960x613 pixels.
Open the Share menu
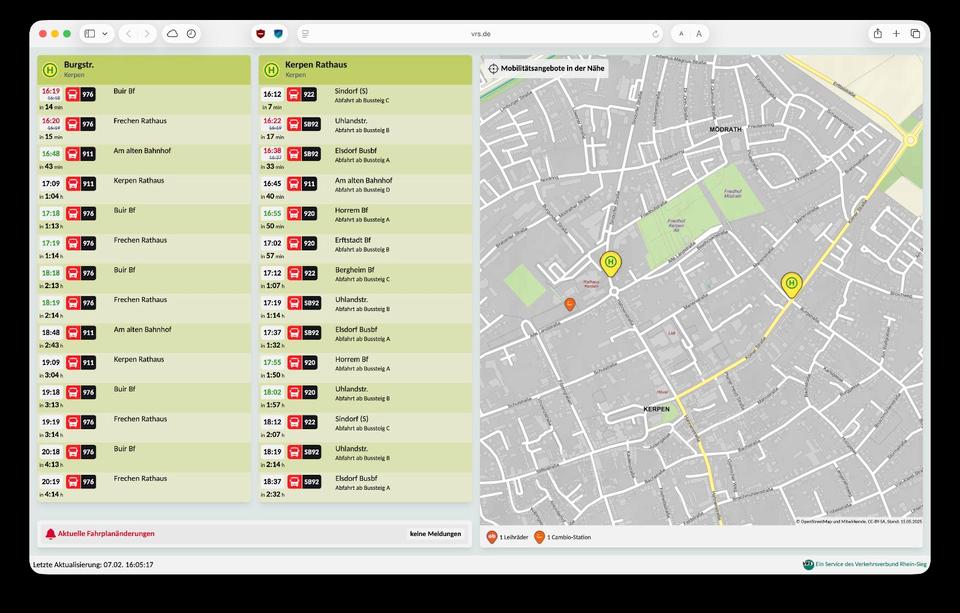pyautogui.click(x=877, y=34)
